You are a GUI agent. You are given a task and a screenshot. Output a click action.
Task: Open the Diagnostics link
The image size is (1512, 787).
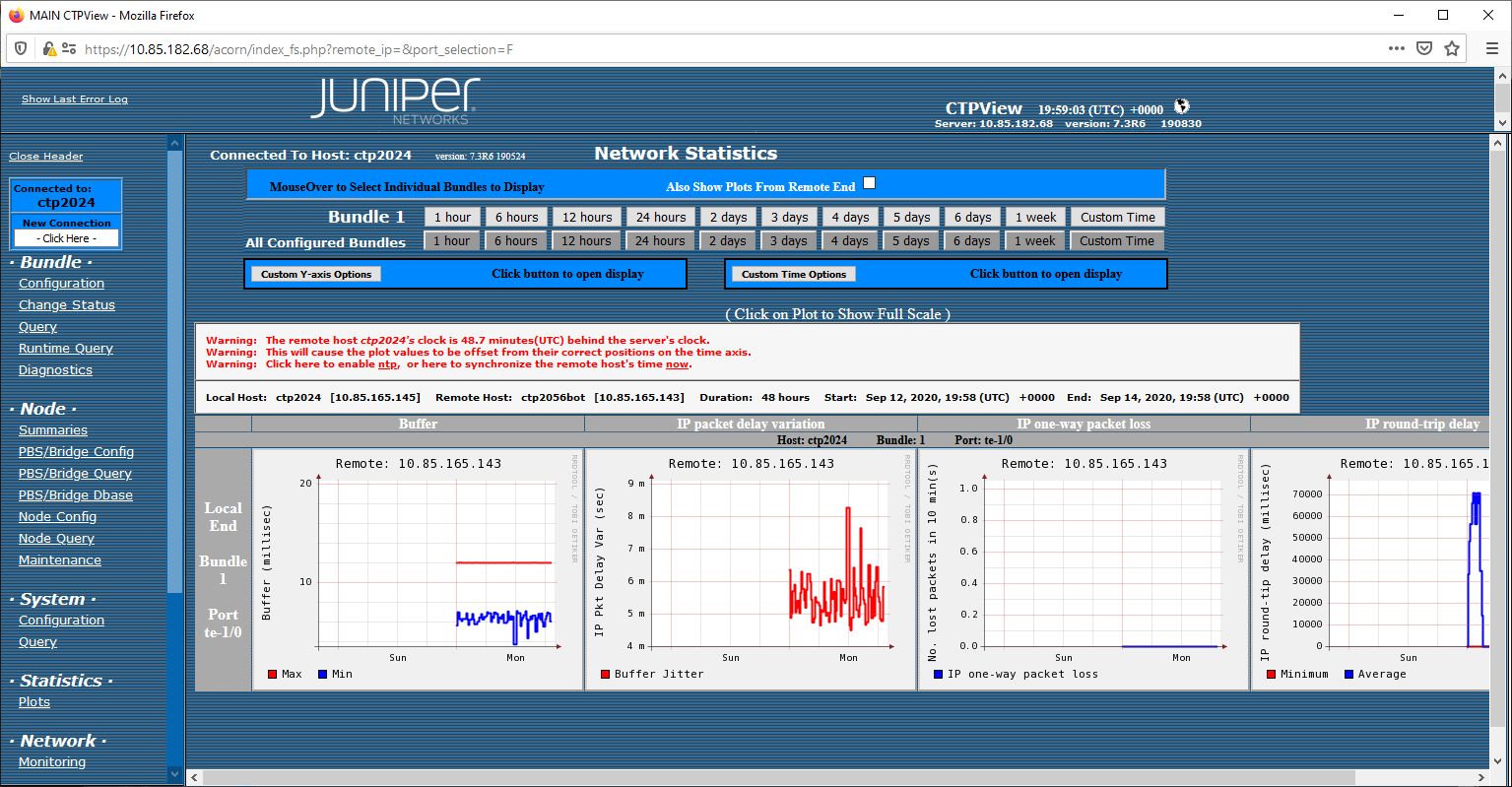point(55,370)
